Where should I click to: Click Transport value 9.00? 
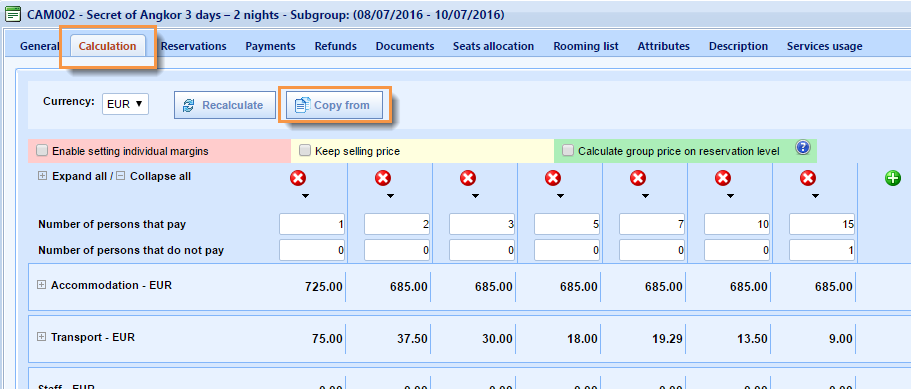(x=840, y=338)
